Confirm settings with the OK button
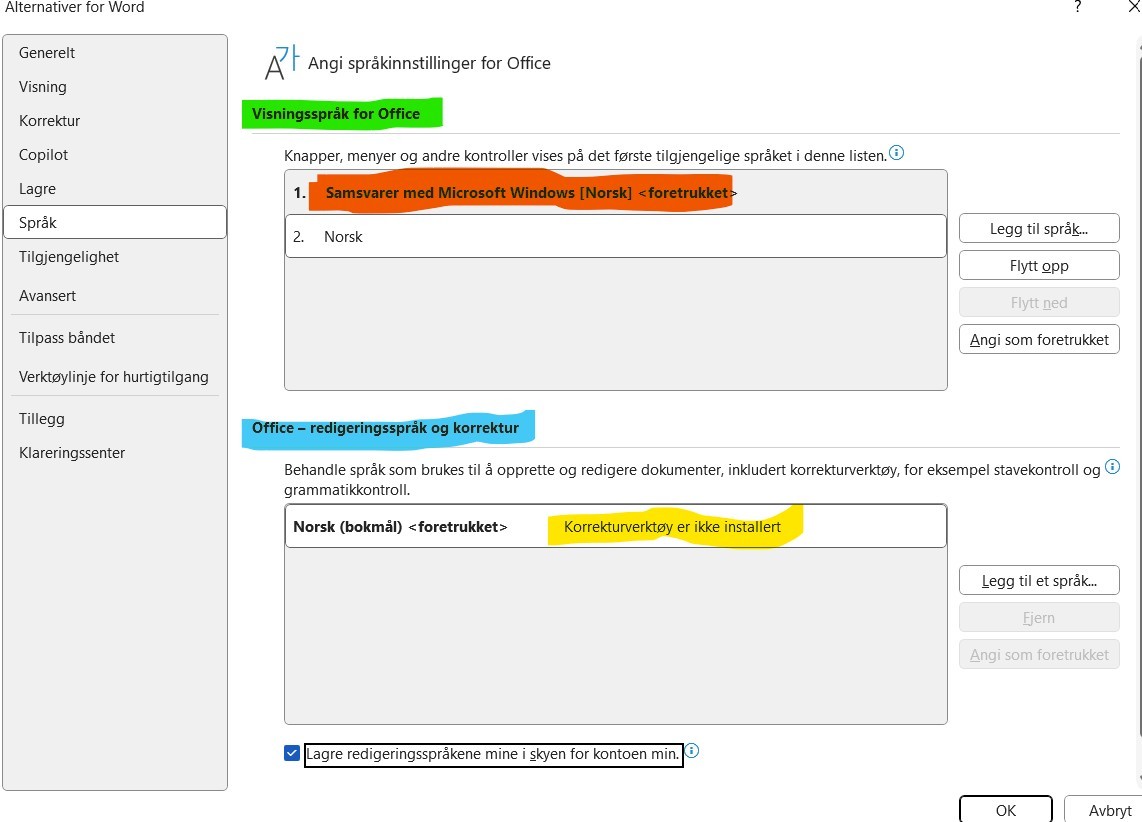Screen dimensions: 1142x822 (x=1005, y=811)
